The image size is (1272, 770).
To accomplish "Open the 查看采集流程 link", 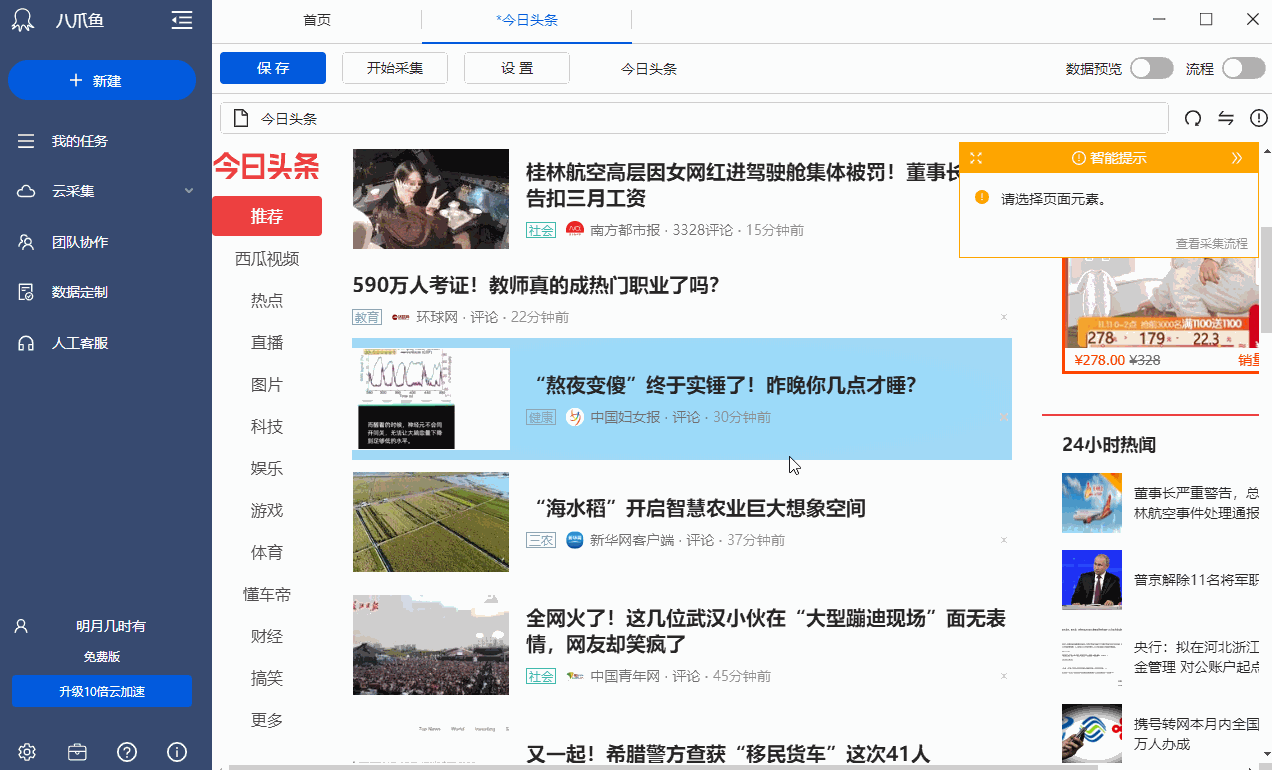I will click(x=1212, y=243).
